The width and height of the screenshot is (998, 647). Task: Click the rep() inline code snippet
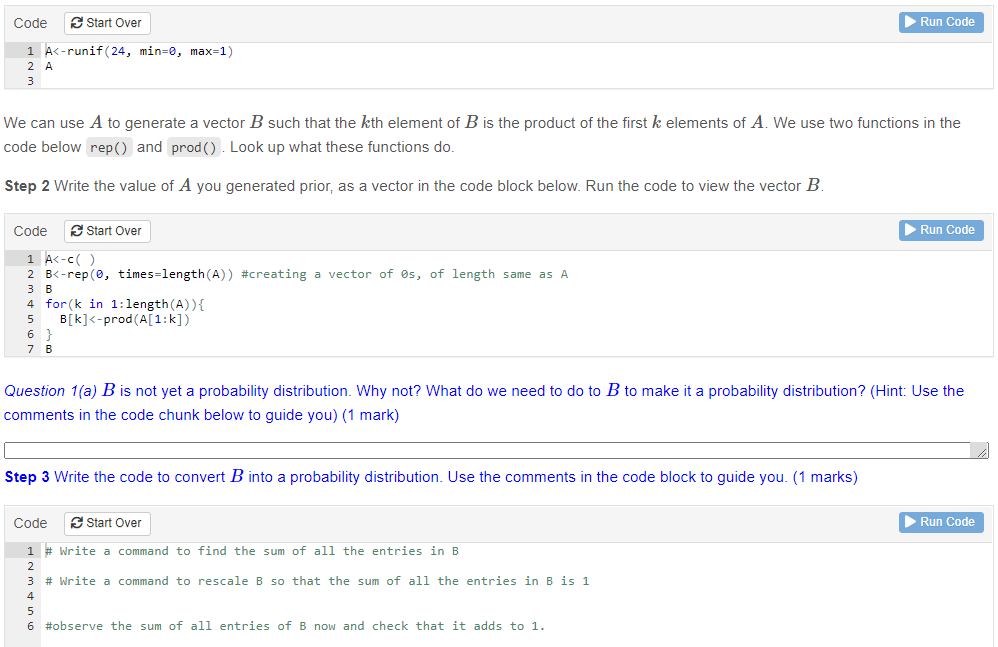point(108,147)
